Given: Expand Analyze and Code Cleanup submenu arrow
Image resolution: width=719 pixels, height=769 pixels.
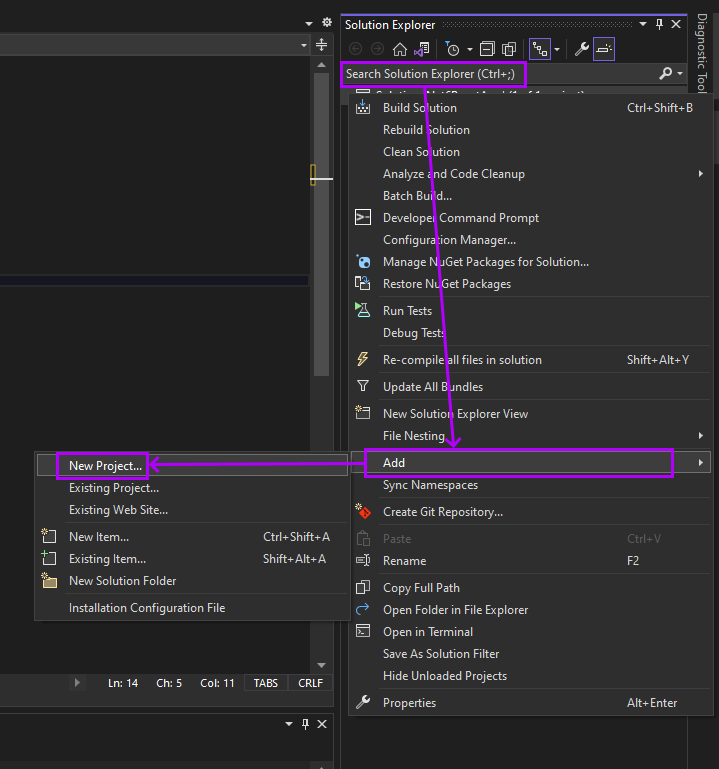Looking at the screenshot, I should (700, 174).
